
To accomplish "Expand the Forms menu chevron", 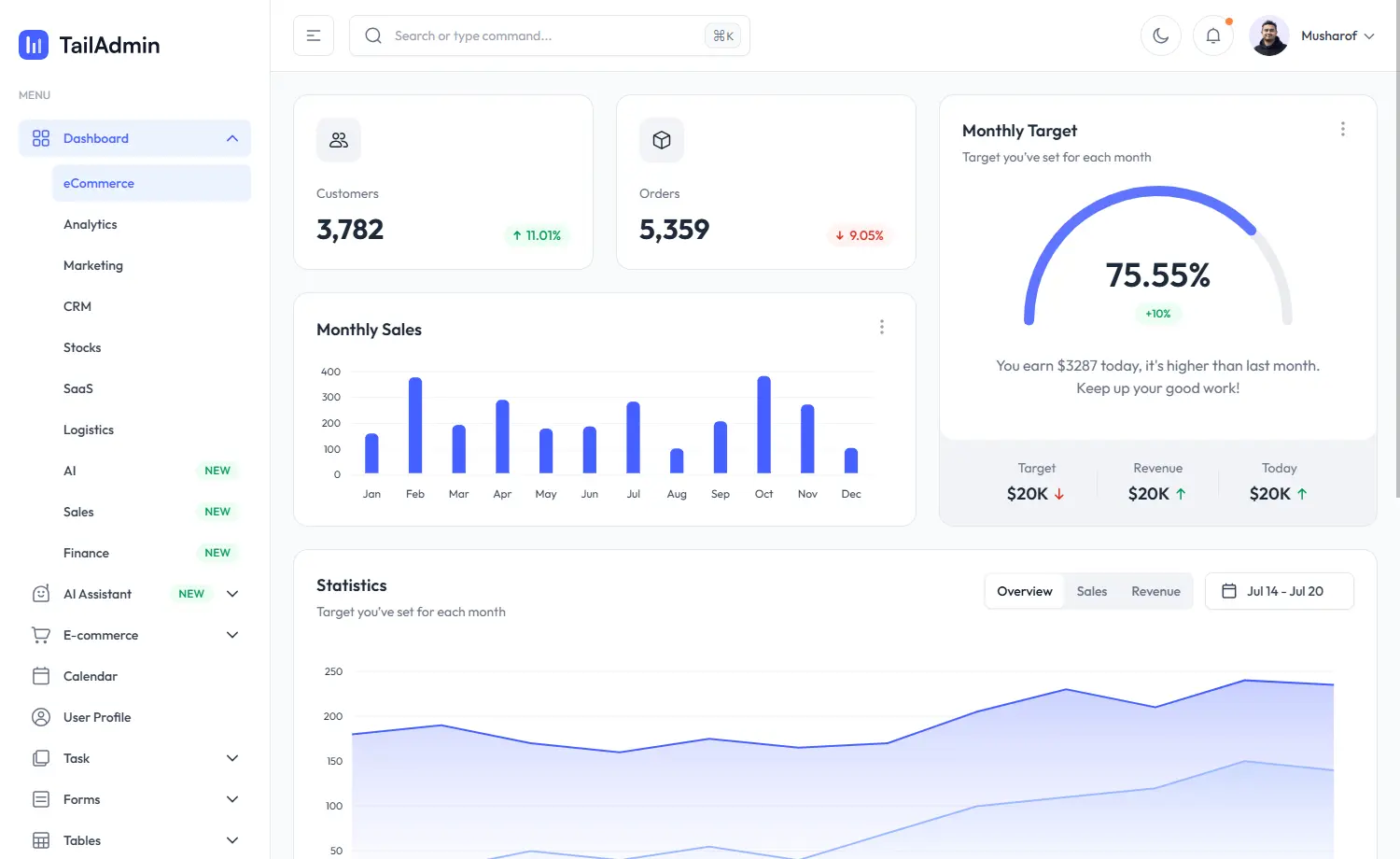I will [x=232, y=799].
